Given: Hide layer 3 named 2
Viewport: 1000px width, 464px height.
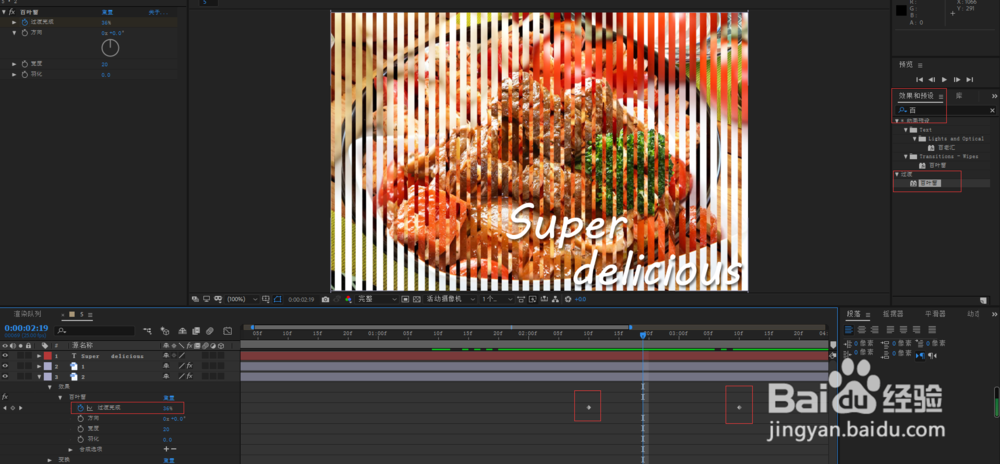Looking at the screenshot, I should tap(5, 376).
